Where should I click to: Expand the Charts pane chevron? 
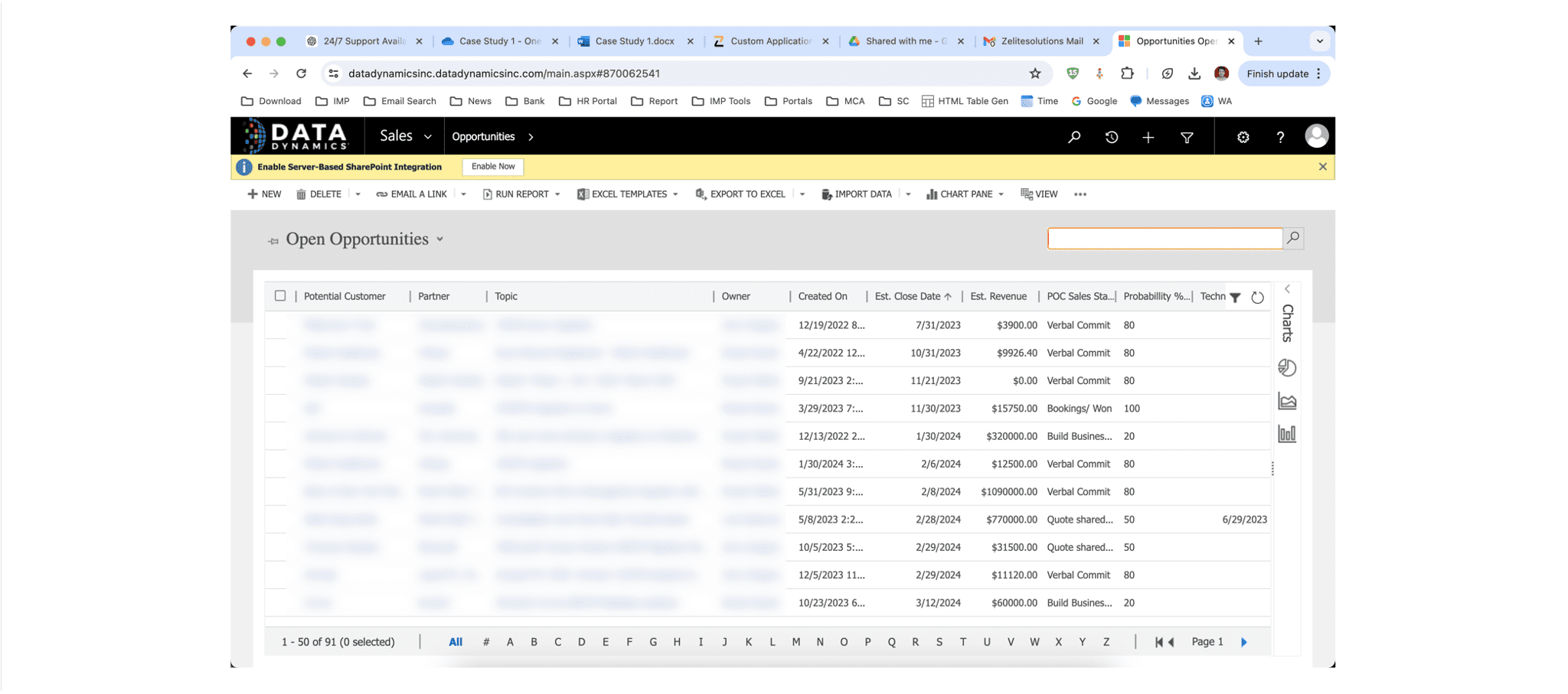[x=1287, y=289]
